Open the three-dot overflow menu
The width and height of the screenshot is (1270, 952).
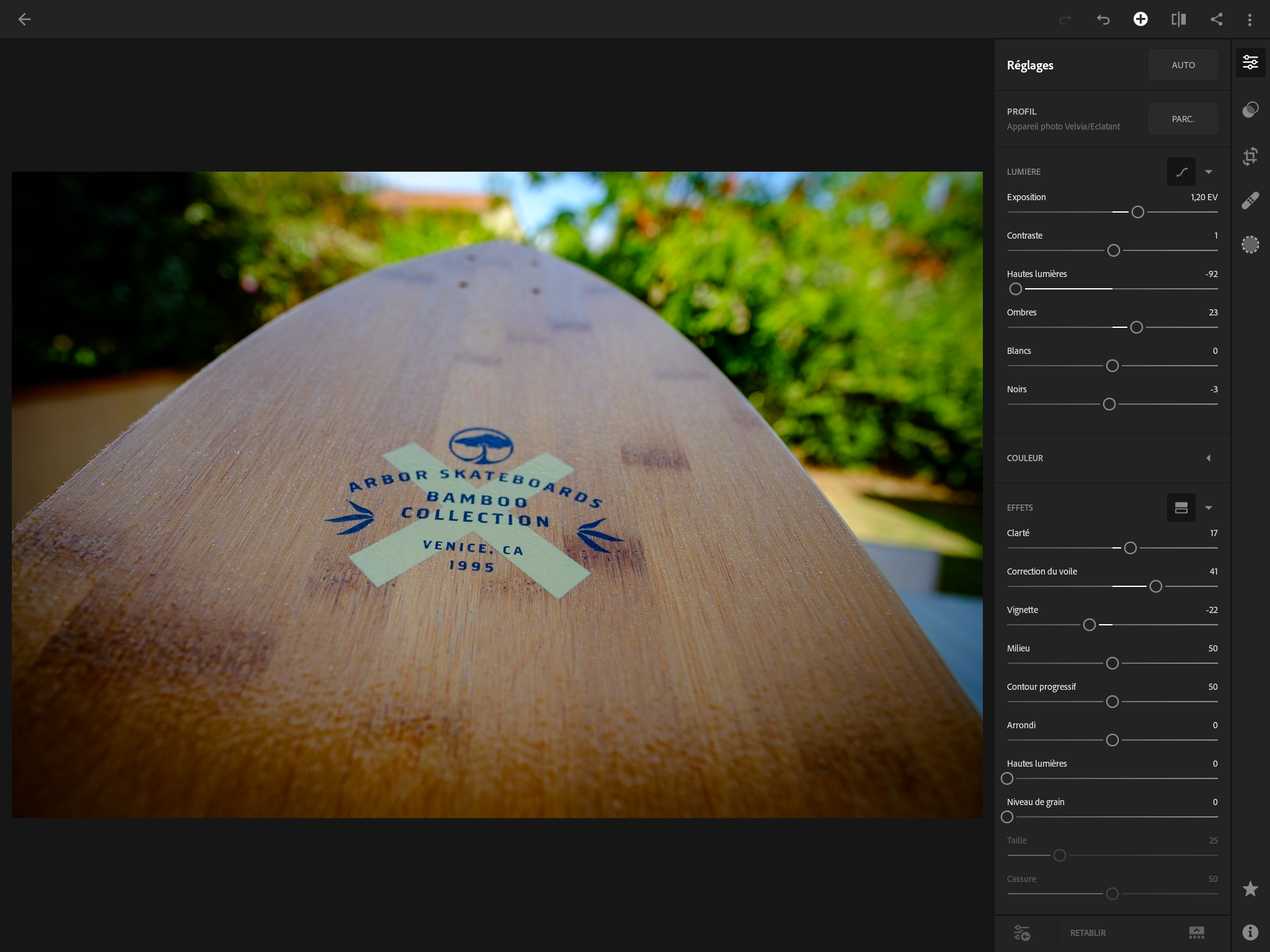pyautogui.click(x=1250, y=20)
